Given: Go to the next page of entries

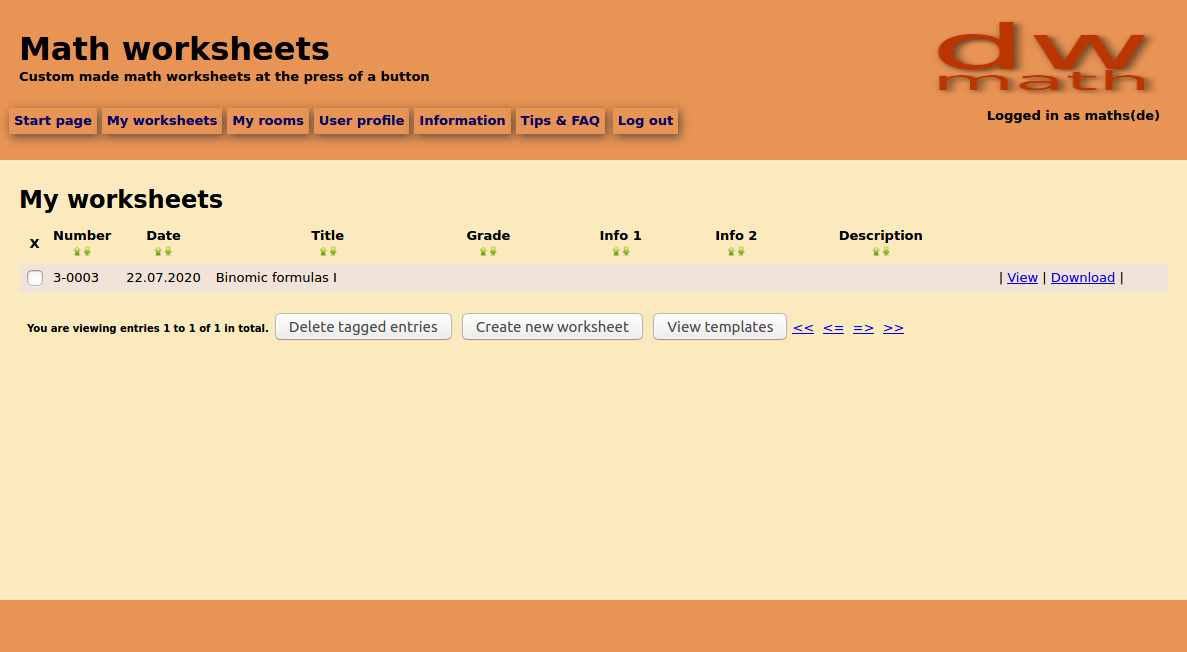Looking at the screenshot, I should click(x=863, y=327).
